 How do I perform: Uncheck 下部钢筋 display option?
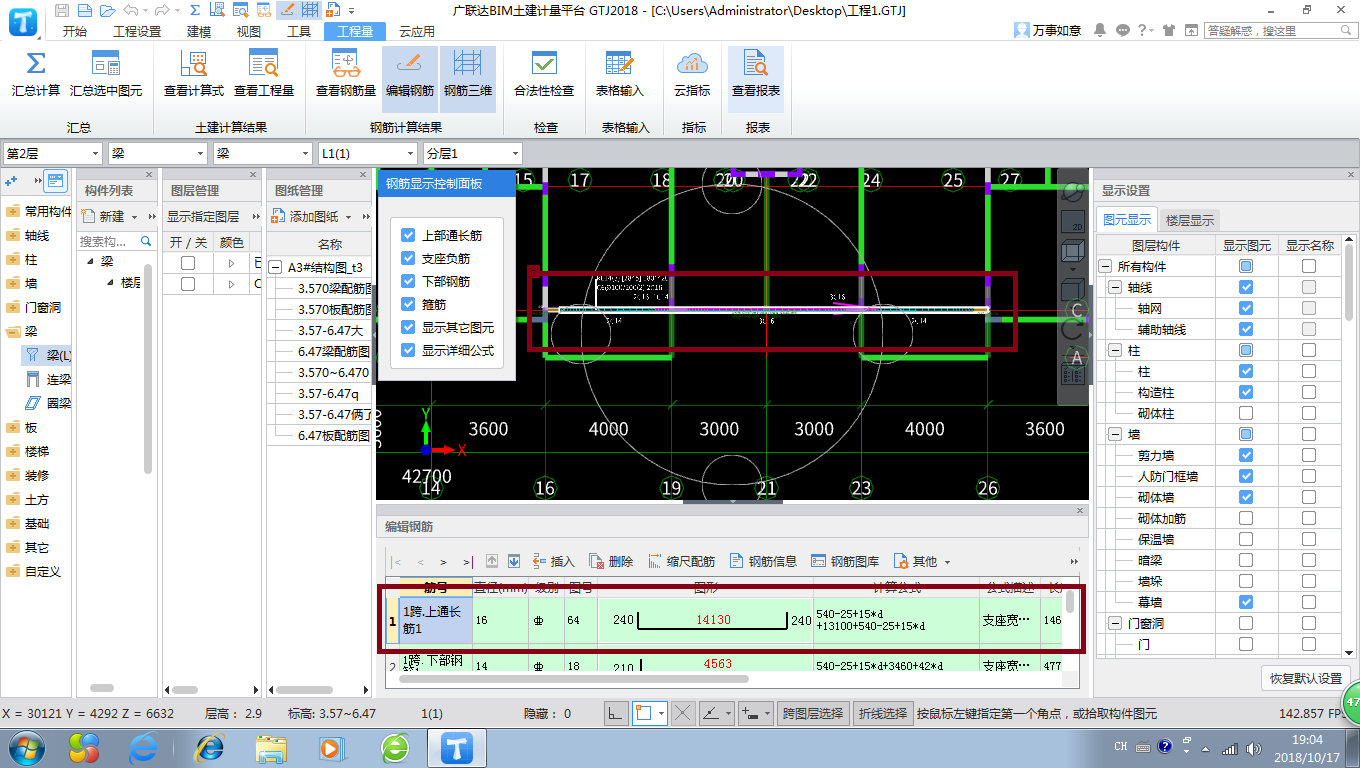pyautogui.click(x=408, y=281)
